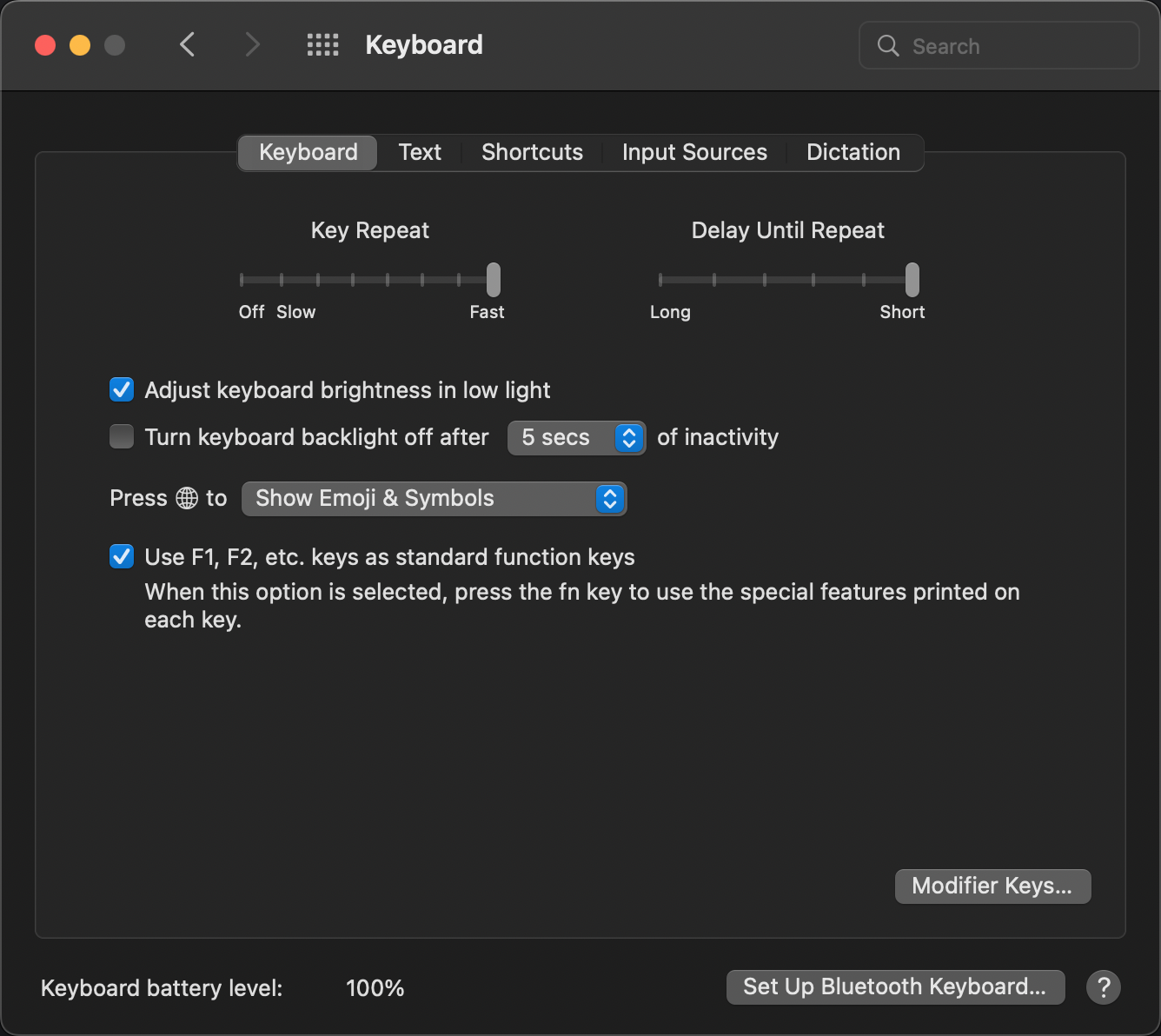Click the Key Repeat slider handle
This screenshot has width=1161, height=1036.
[x=494, y=280]
